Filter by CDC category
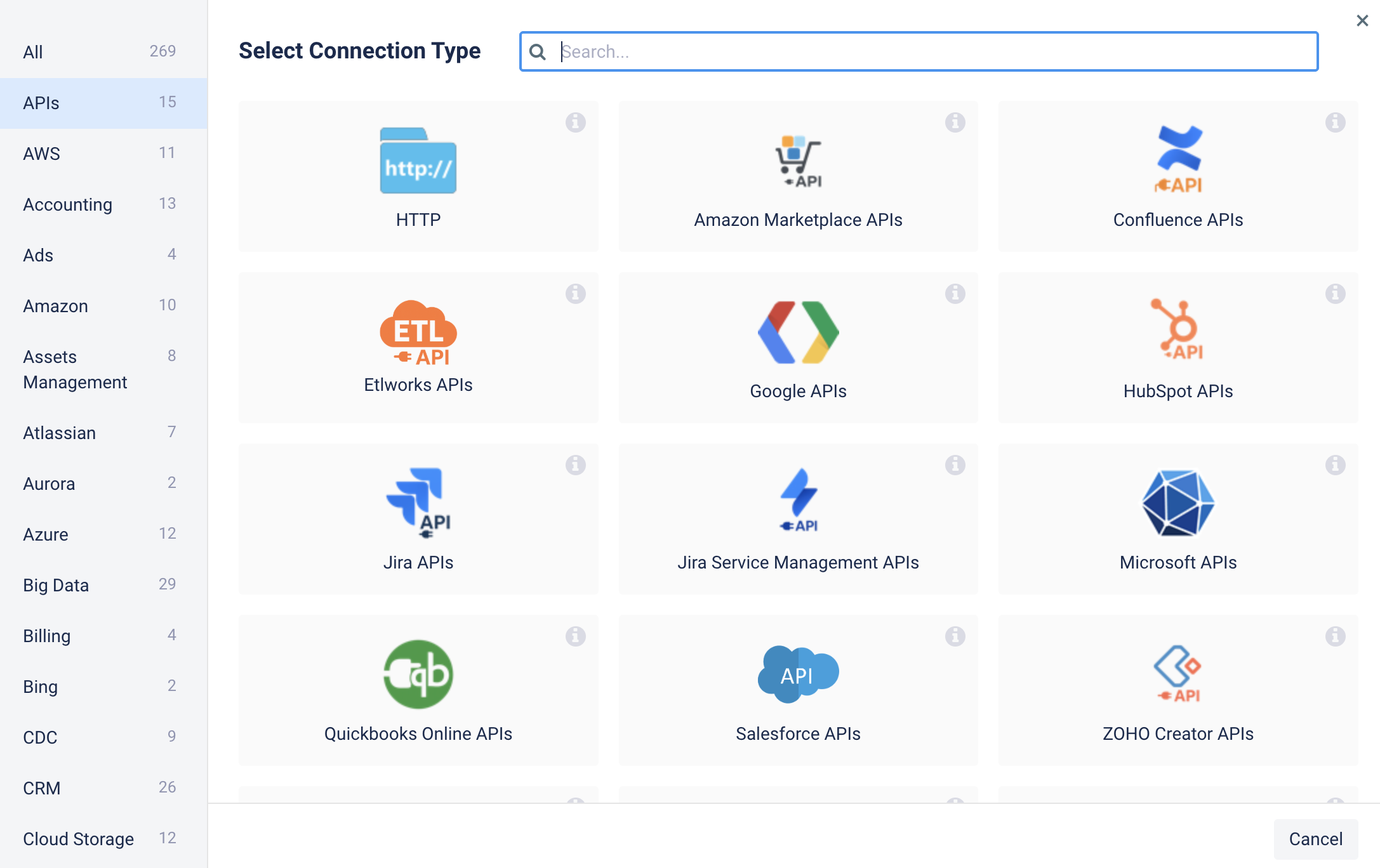 (x=103, y=737)
